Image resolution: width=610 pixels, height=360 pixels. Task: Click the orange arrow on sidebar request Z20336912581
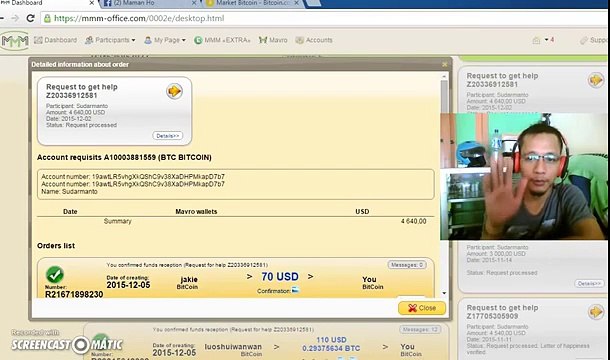[596, 80]
